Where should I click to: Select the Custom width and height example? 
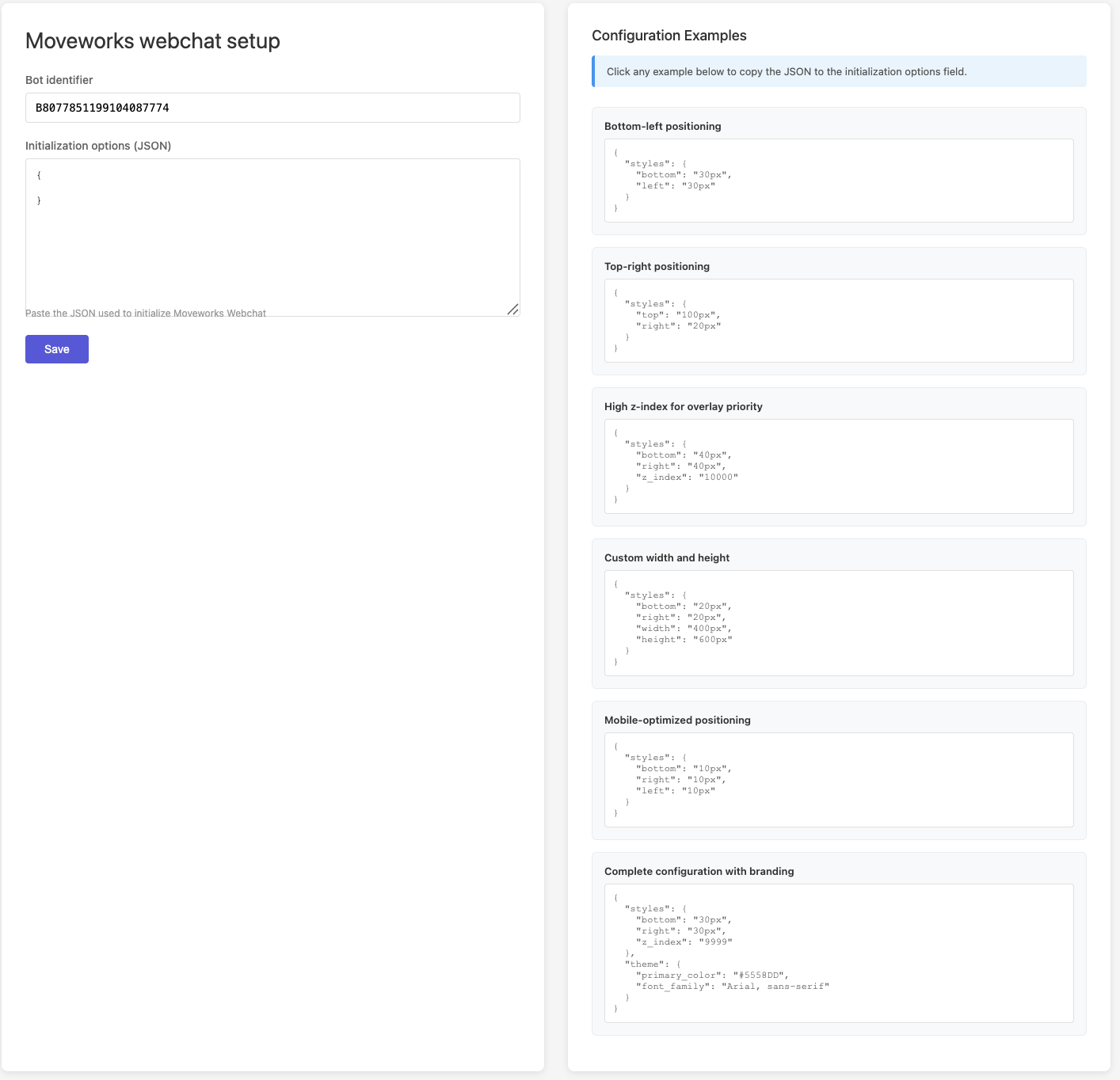[x=839, y=623]
